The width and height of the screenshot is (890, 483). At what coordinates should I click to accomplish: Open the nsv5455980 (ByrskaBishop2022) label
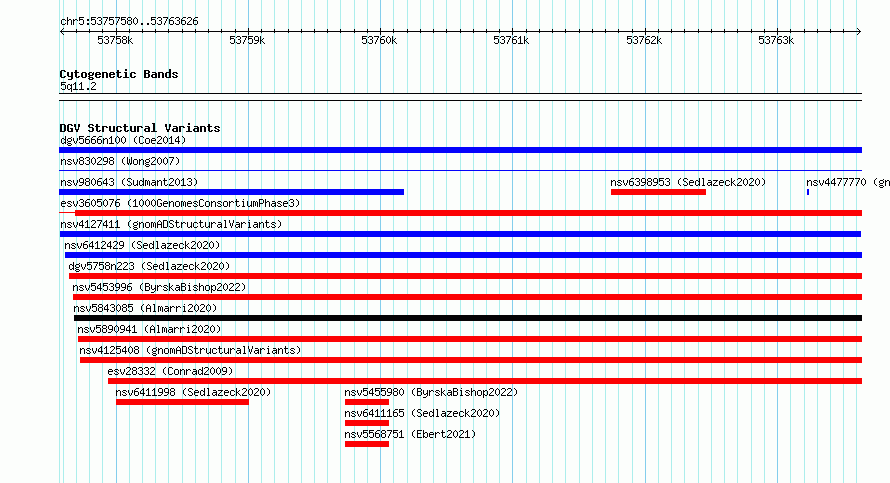(431, 392)
